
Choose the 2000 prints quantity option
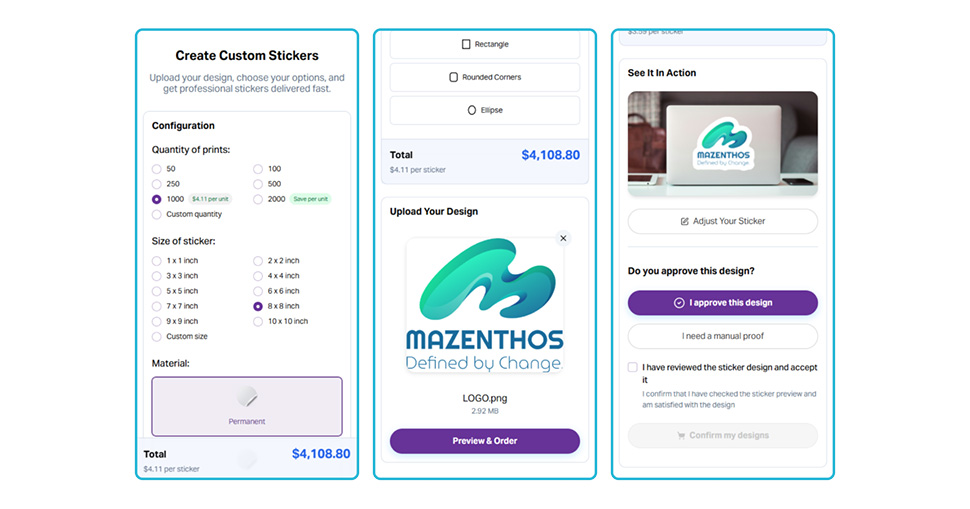point(258,199)
